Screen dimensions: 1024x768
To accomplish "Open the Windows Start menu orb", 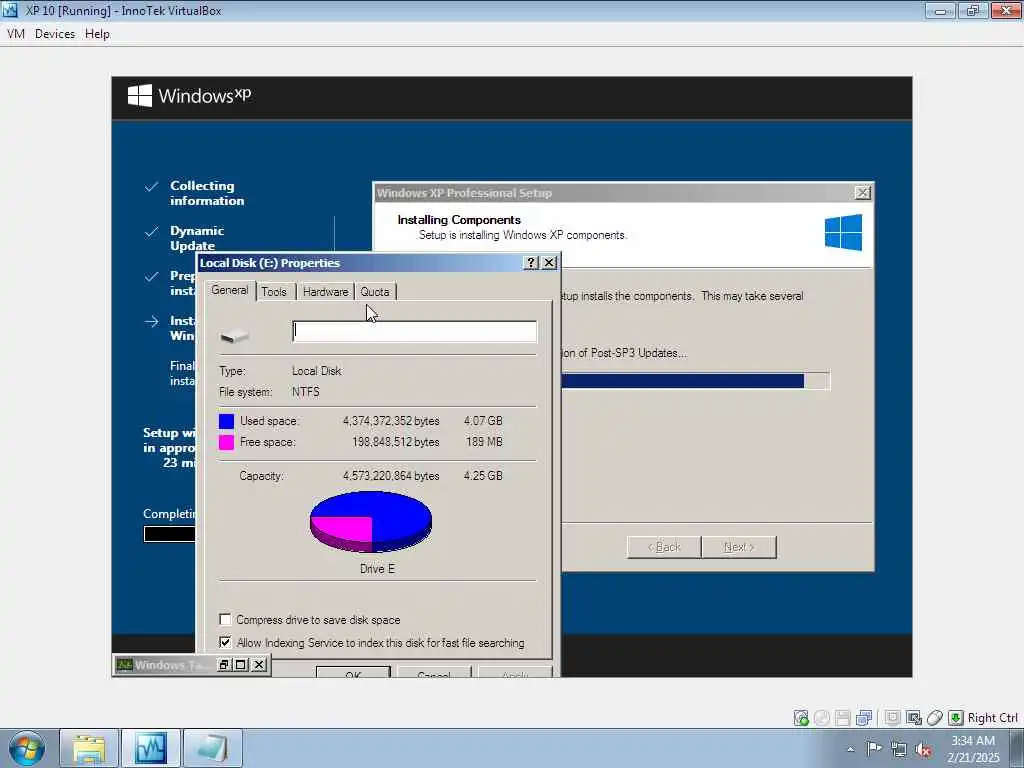I will click(27, 748).
